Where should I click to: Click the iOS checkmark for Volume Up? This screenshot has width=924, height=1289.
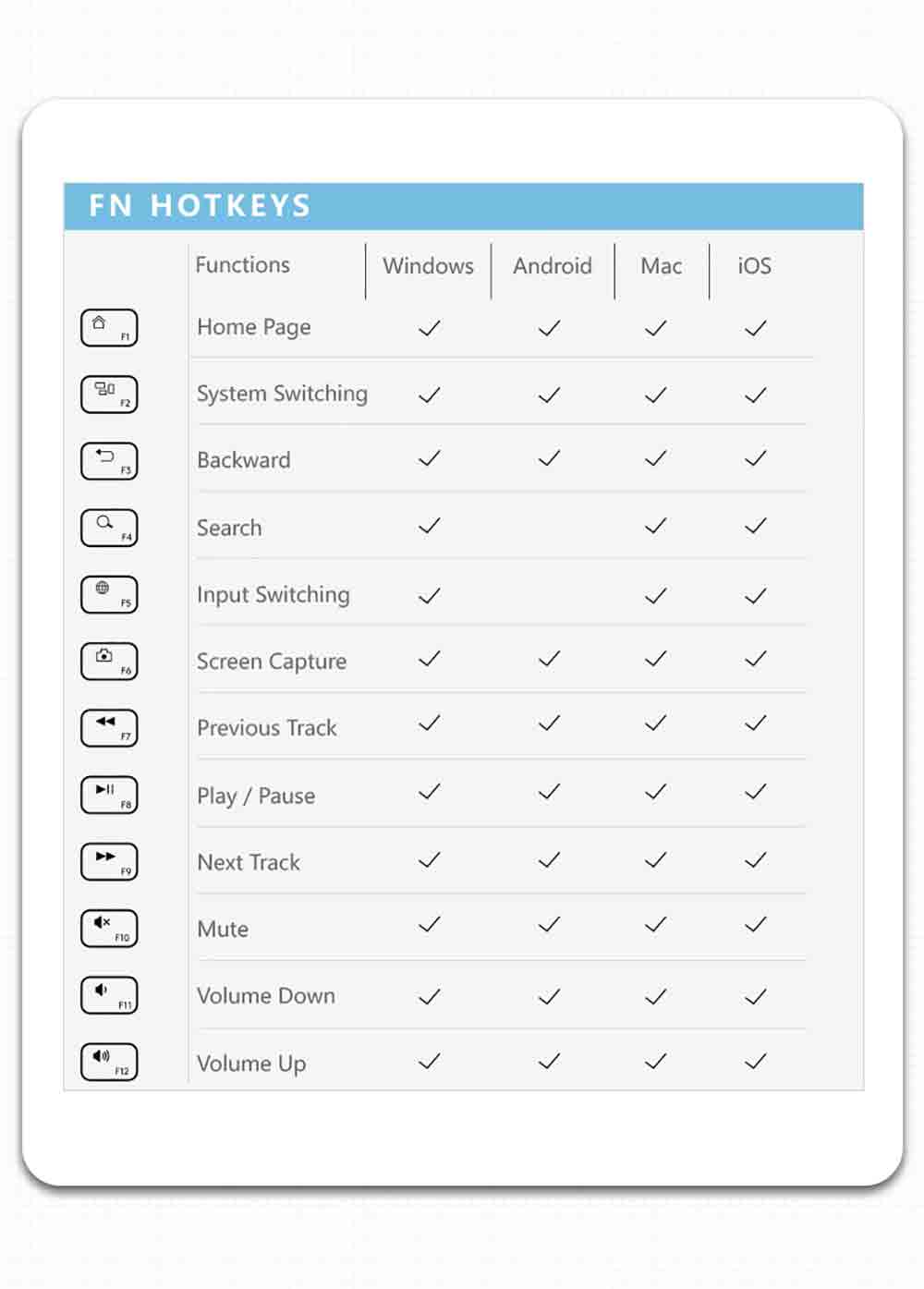coord(756,1062)
